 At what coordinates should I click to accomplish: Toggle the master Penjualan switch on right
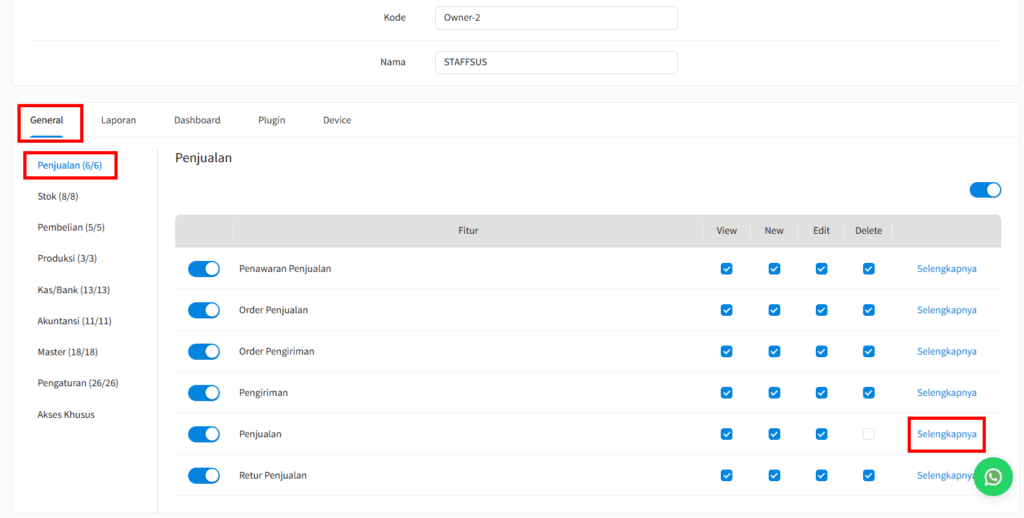[985, 190]
